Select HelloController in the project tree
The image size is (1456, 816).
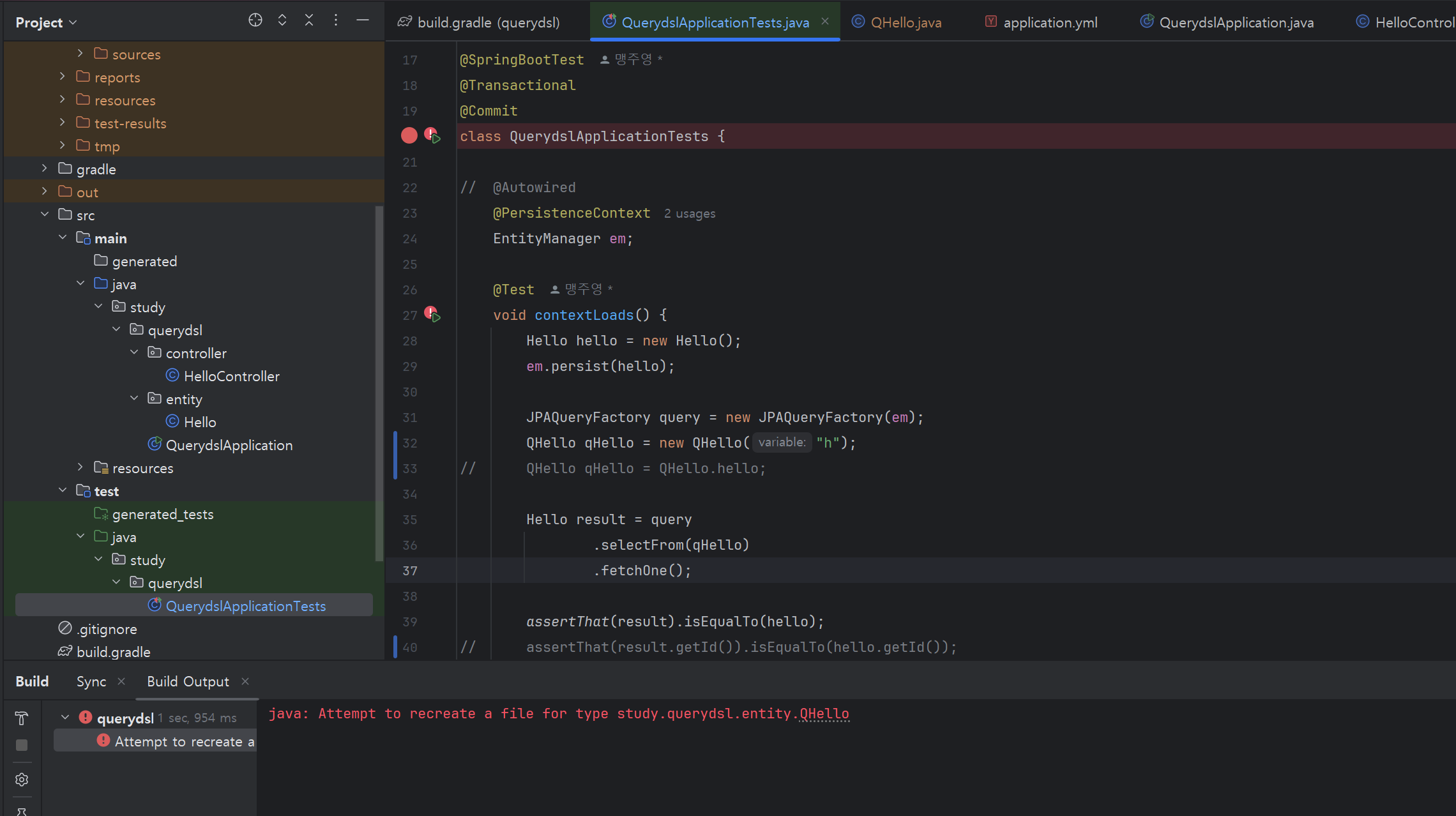231,376
